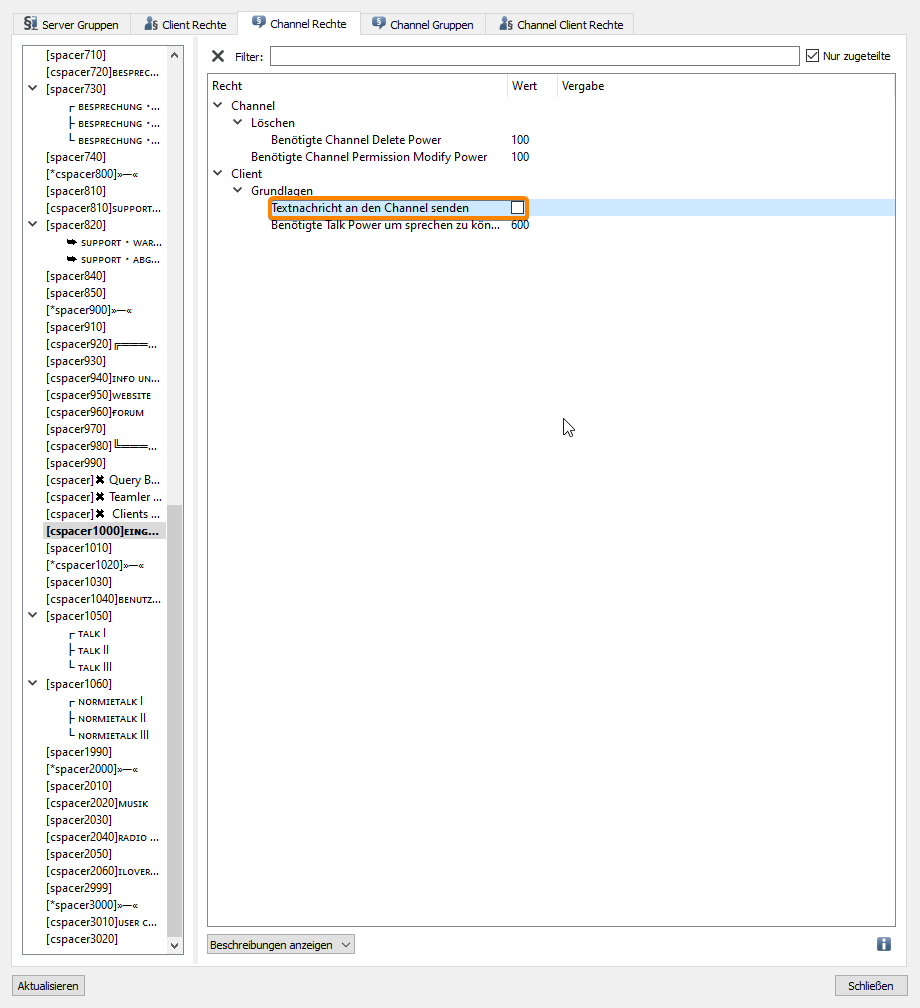Toggle the Nur zugeteilte checkbox
The image size is (920, 1008).
coord(812,56)
